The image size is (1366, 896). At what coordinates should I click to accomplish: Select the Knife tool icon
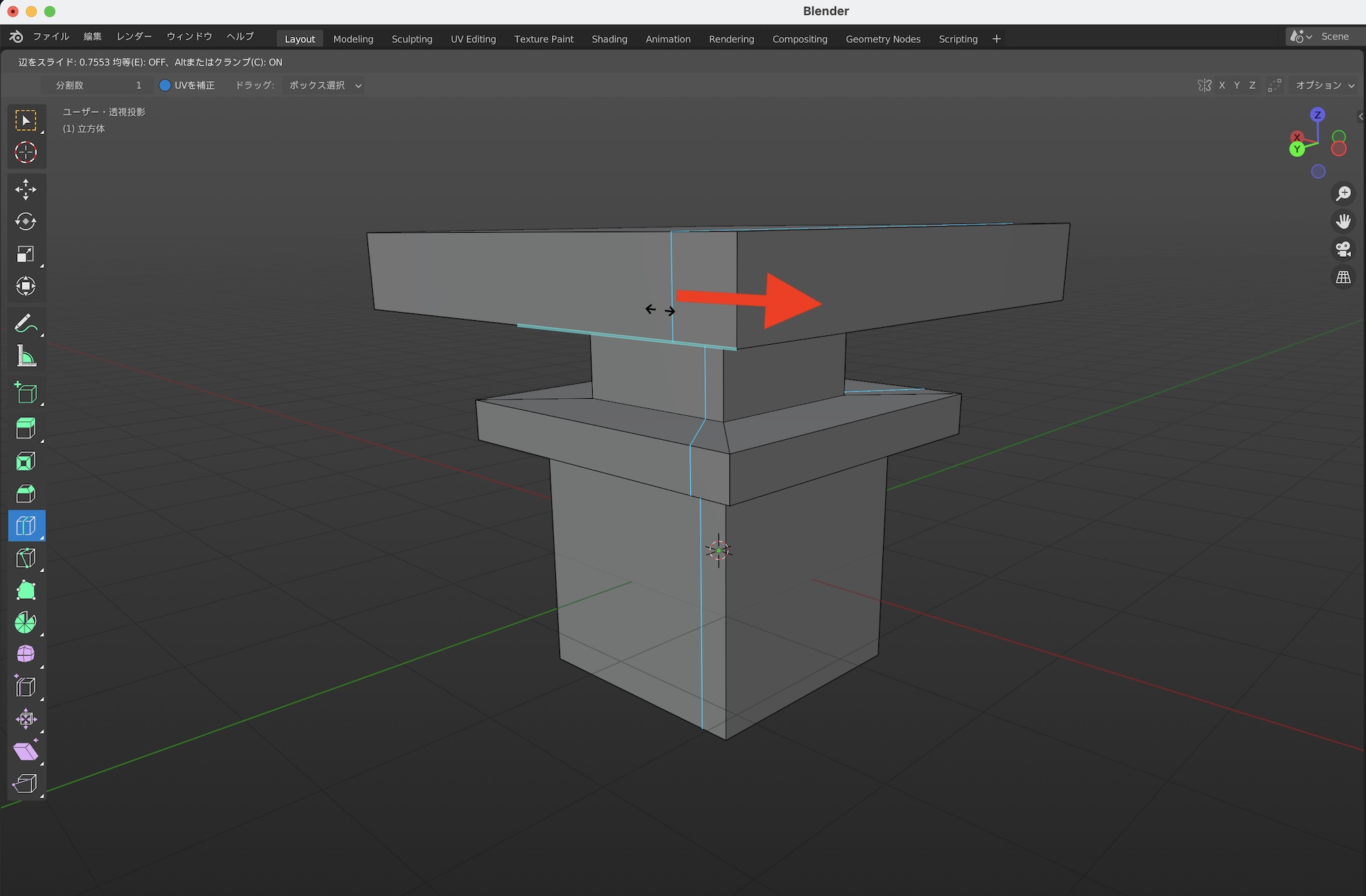26,558
